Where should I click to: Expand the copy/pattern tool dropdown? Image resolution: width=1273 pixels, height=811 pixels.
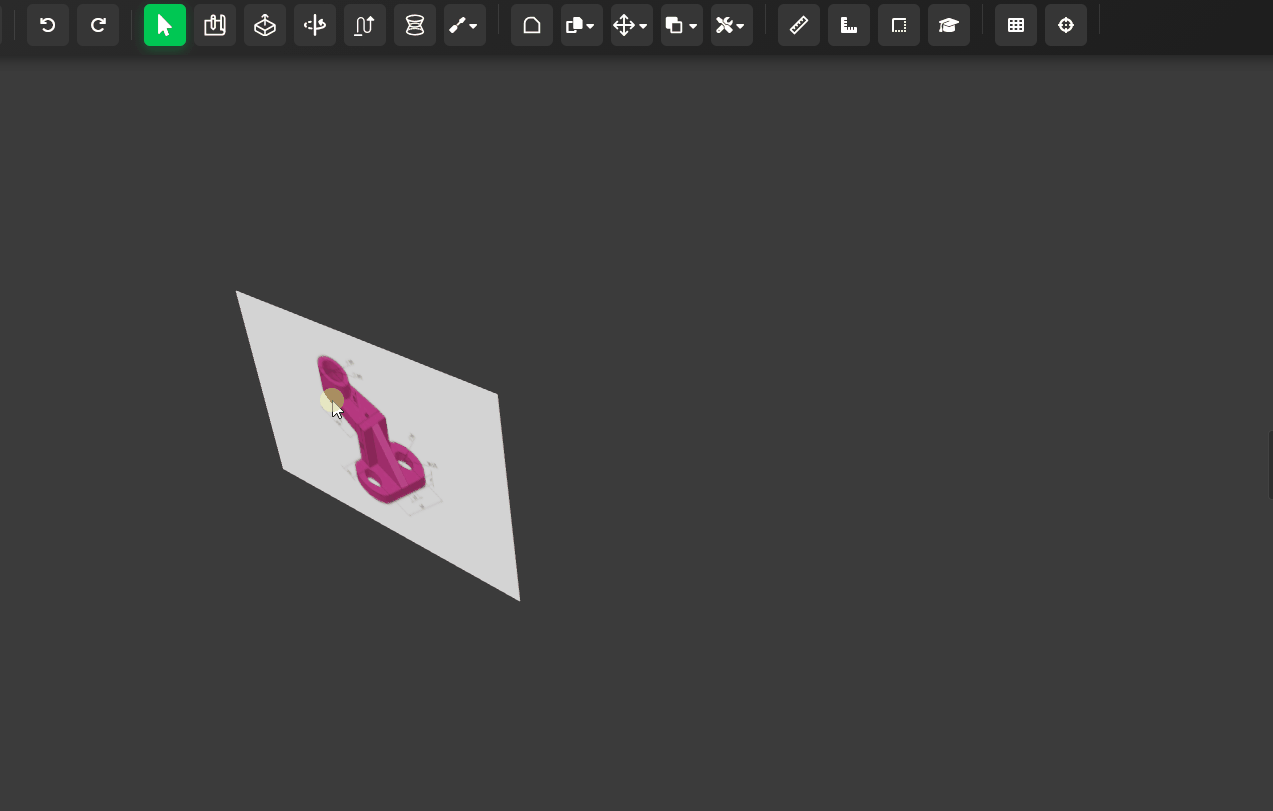[x=582, y=25]
